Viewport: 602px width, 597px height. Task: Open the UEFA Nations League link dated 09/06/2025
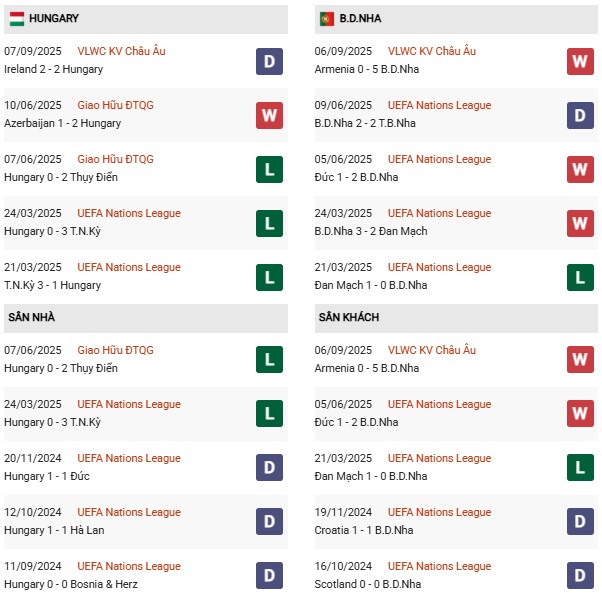[439, 105]
